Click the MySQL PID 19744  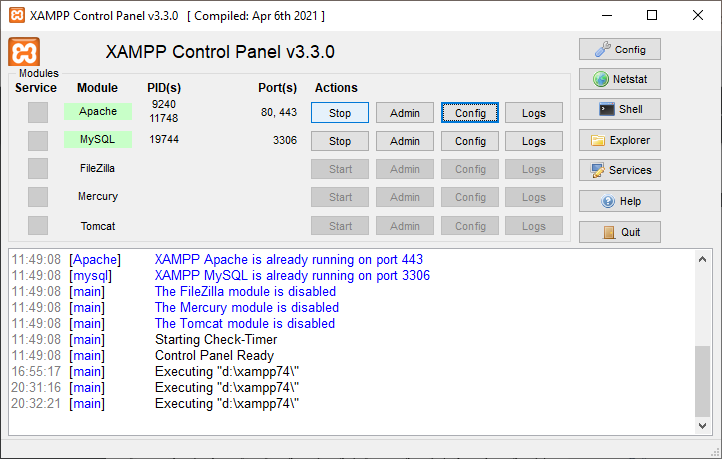pos(164,139)
